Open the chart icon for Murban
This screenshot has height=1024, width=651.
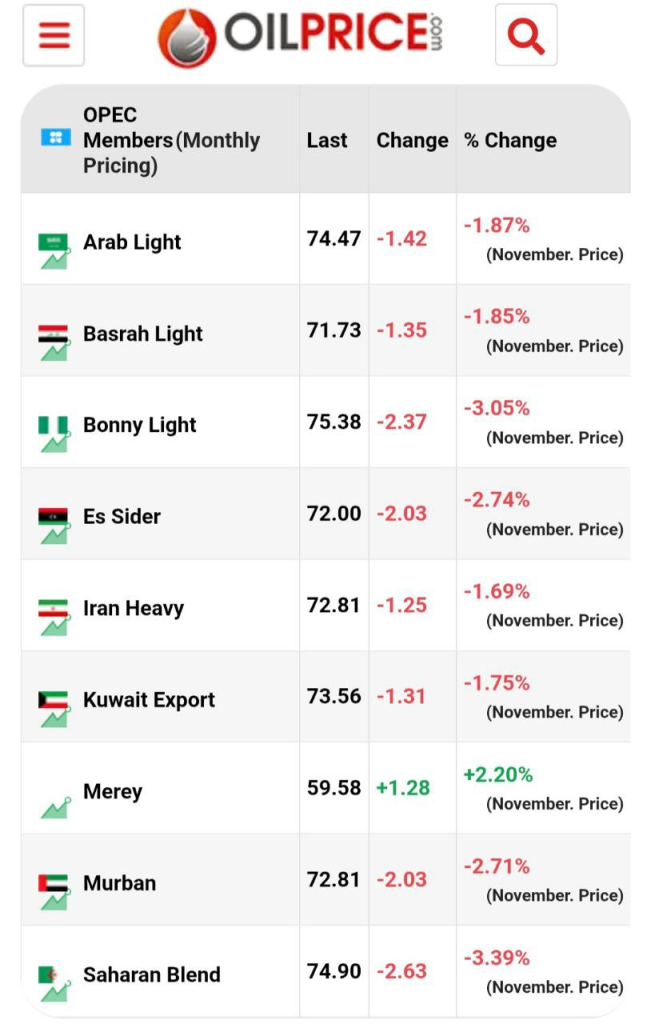click(x=55, y=901)
